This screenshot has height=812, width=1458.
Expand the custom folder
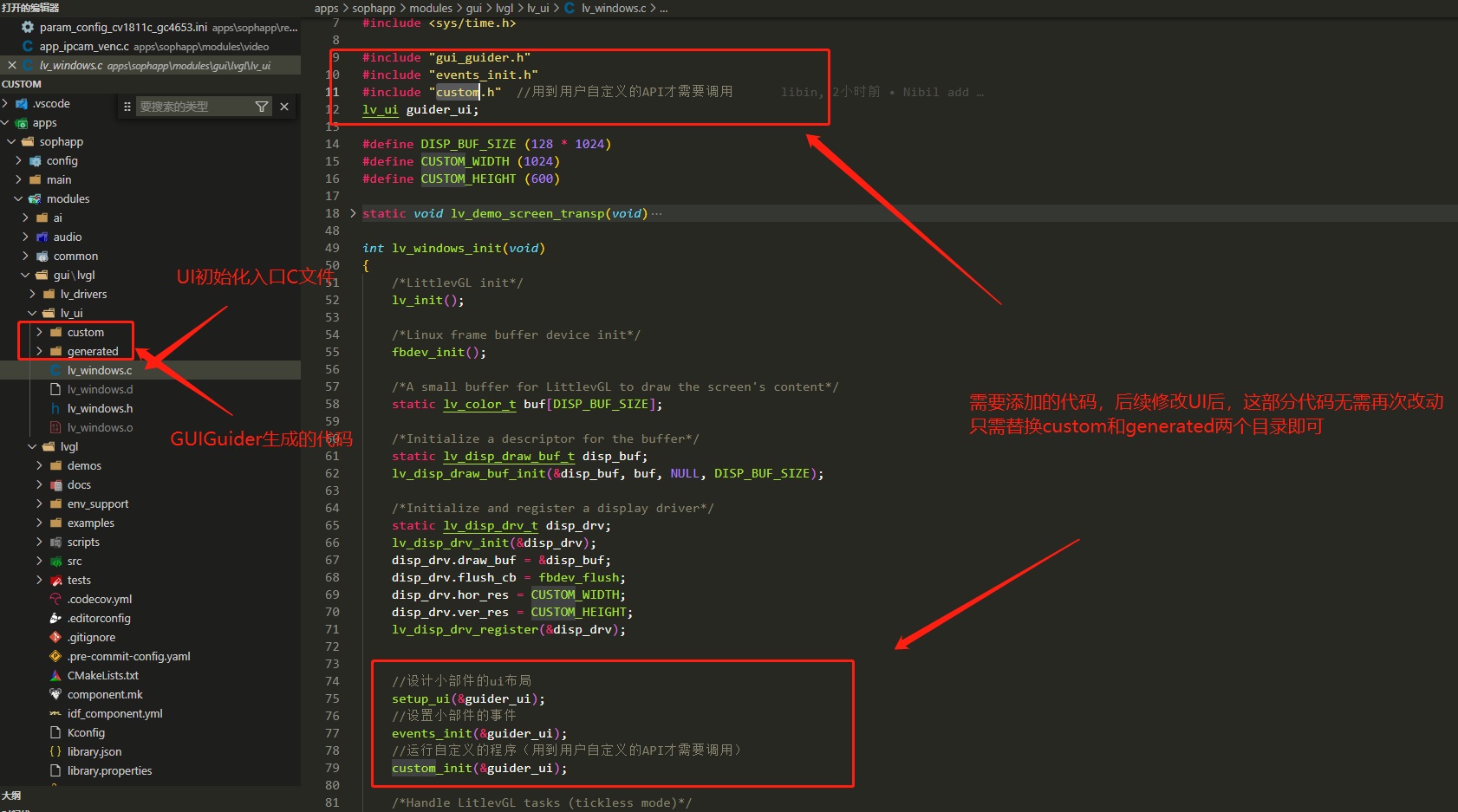point(39,333)
